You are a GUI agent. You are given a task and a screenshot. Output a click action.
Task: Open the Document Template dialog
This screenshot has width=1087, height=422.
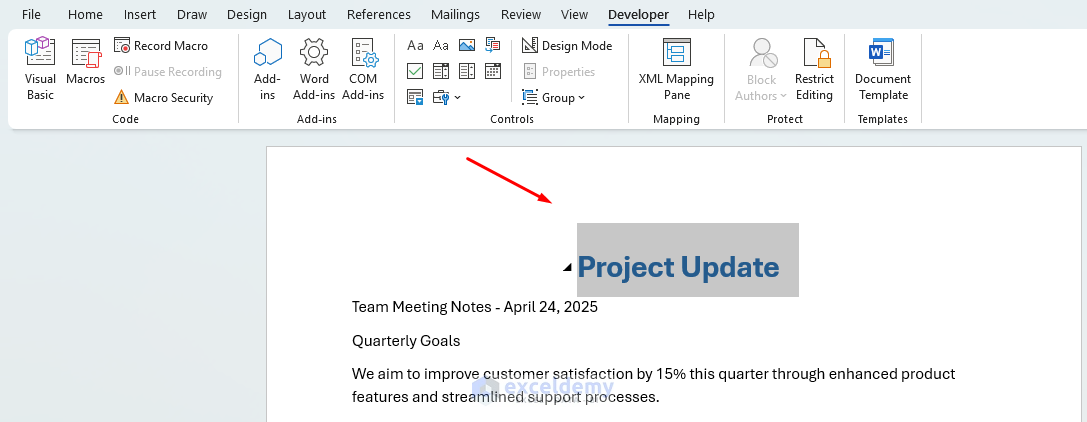882,69
